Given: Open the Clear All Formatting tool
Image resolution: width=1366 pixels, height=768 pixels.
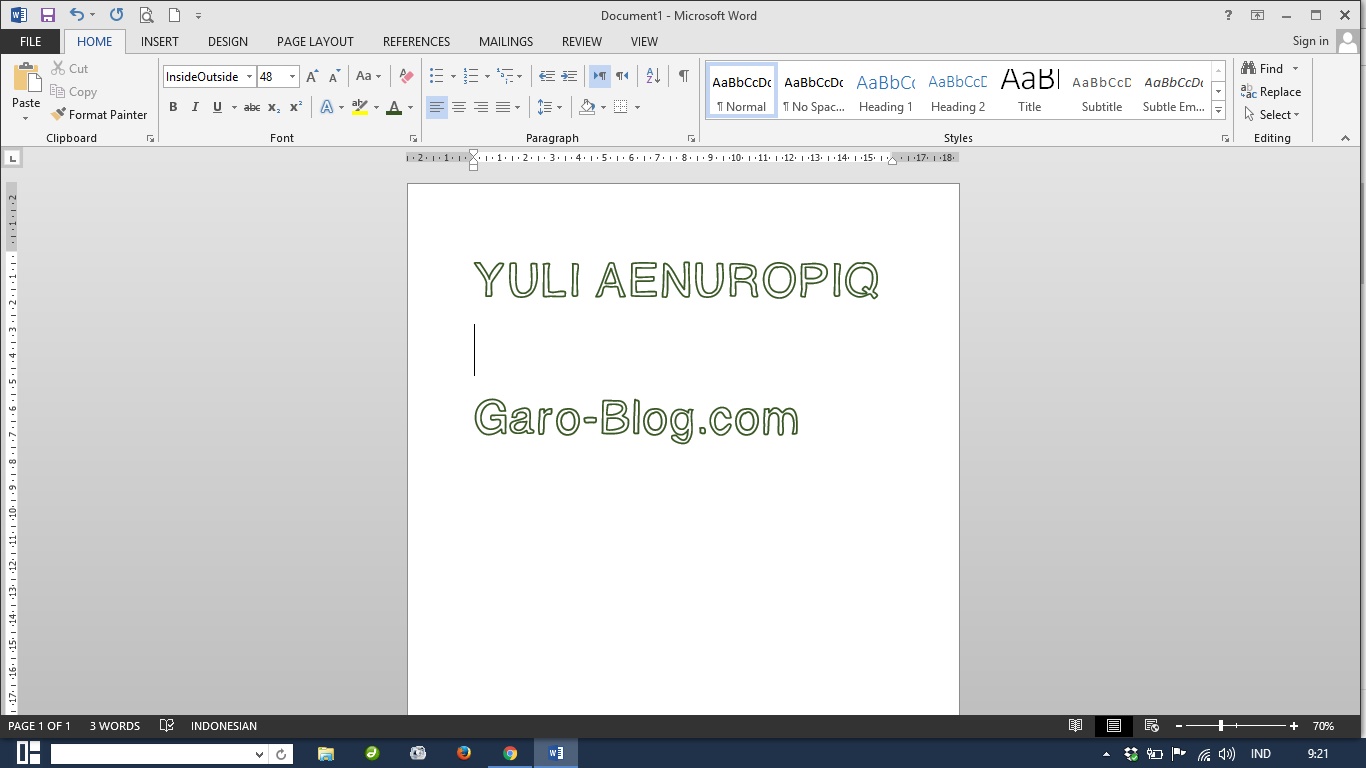Looking at the screenshot, I should click(406, 76).
